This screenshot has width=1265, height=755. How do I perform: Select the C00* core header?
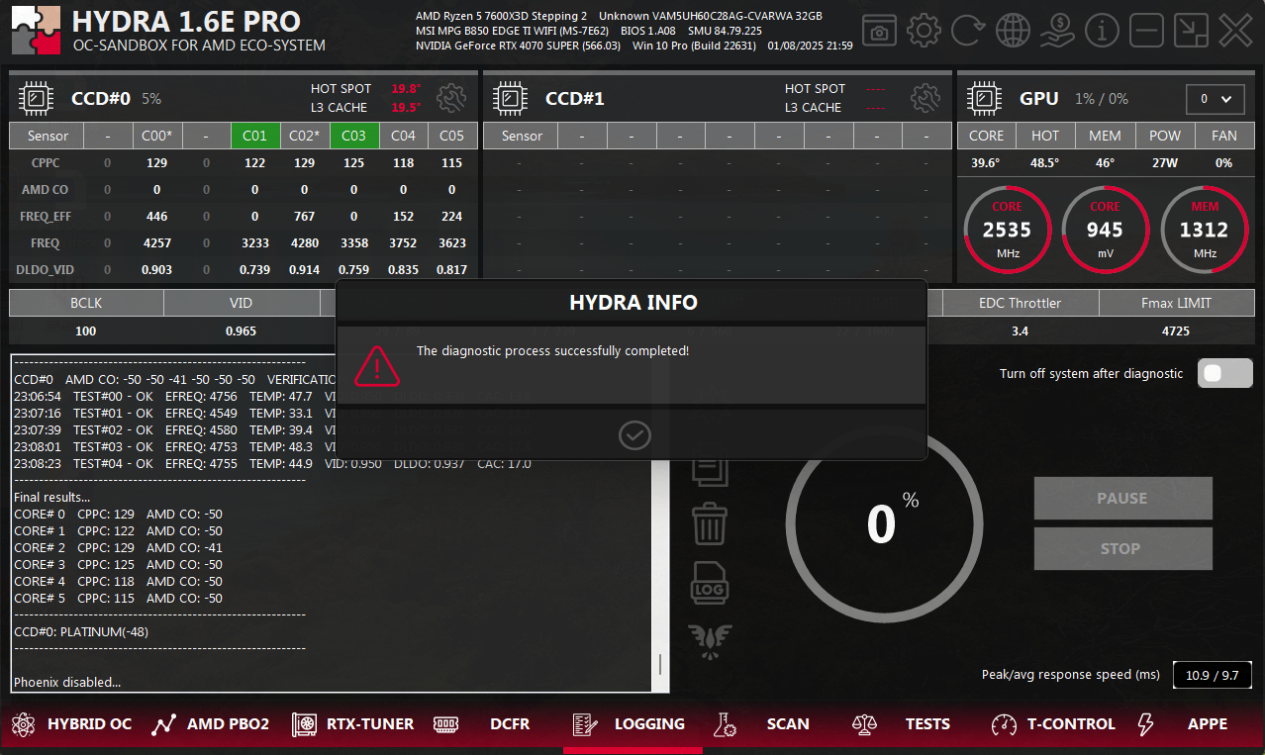coord(156,136)
